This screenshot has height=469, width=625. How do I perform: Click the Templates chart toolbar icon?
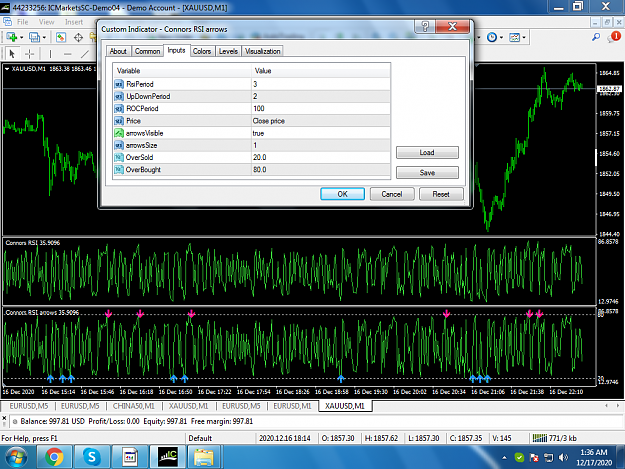coord(515,37)
